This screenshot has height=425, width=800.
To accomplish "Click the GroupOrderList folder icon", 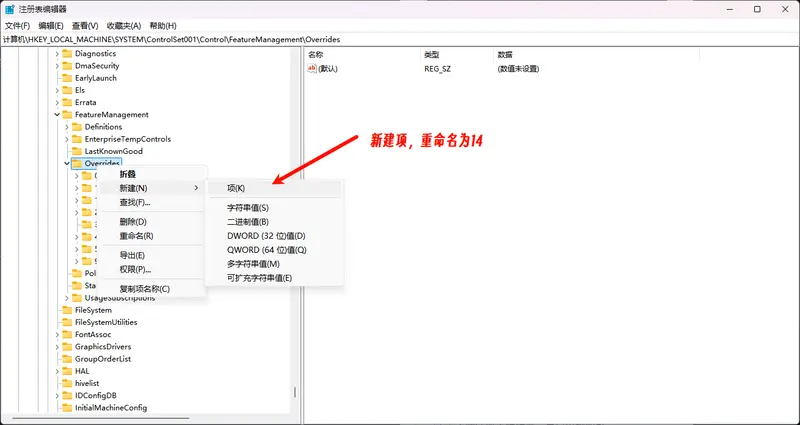I will pyautogui.click(x=67, y=359).
